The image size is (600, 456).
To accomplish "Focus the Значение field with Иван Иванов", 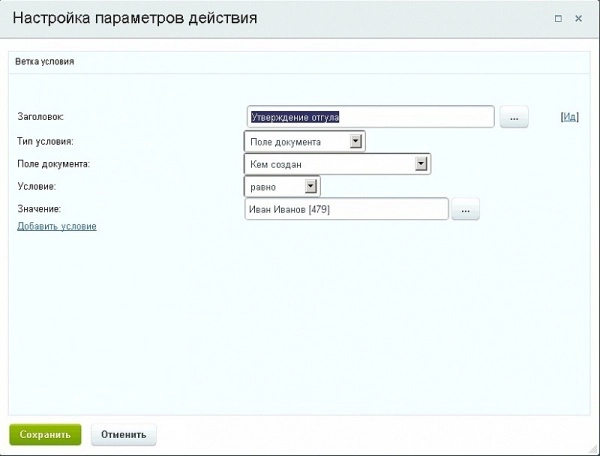I will (346, 210).
